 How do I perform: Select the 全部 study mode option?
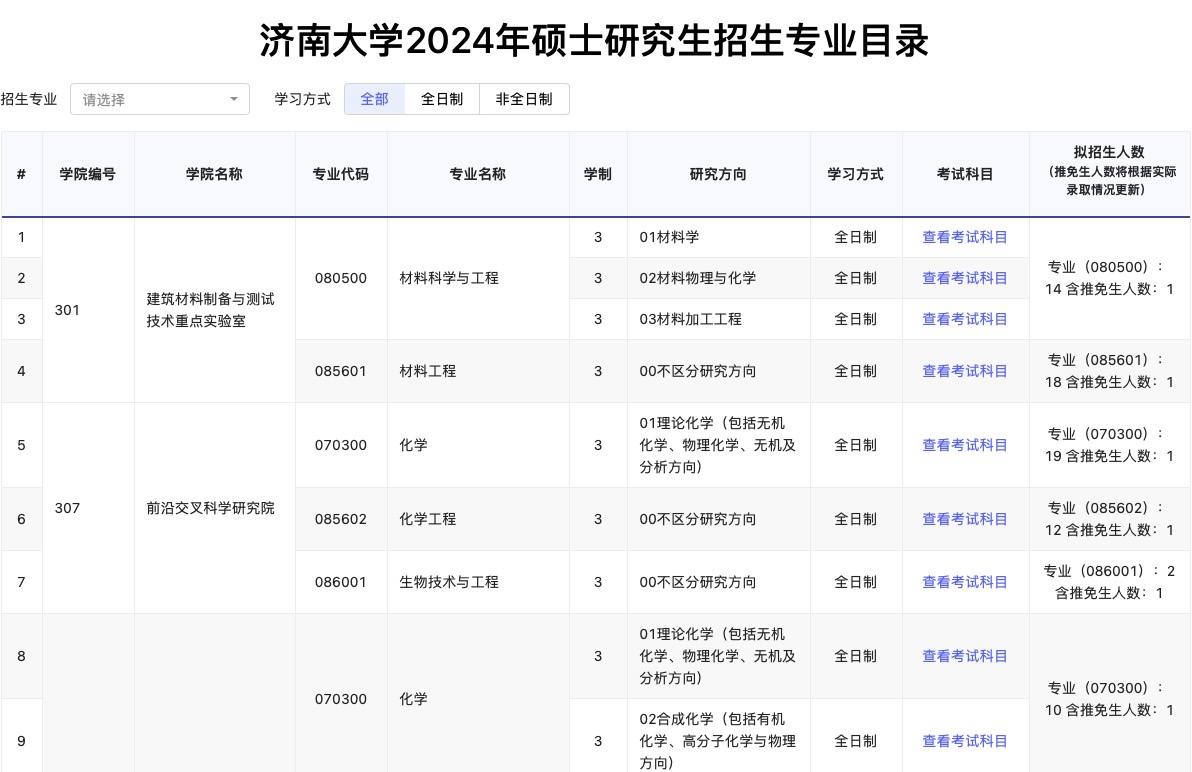(x=374, y=99)
